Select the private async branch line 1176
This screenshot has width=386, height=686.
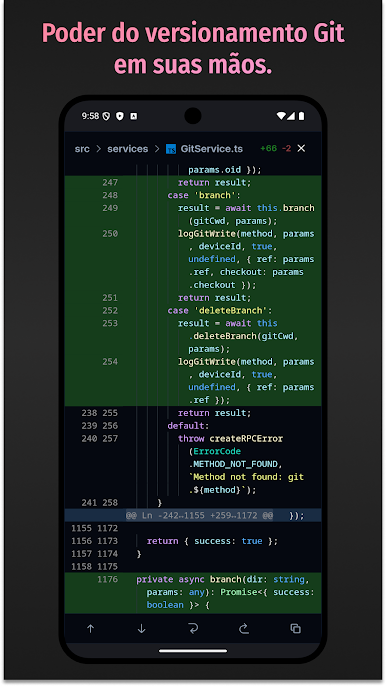(193, 592)
